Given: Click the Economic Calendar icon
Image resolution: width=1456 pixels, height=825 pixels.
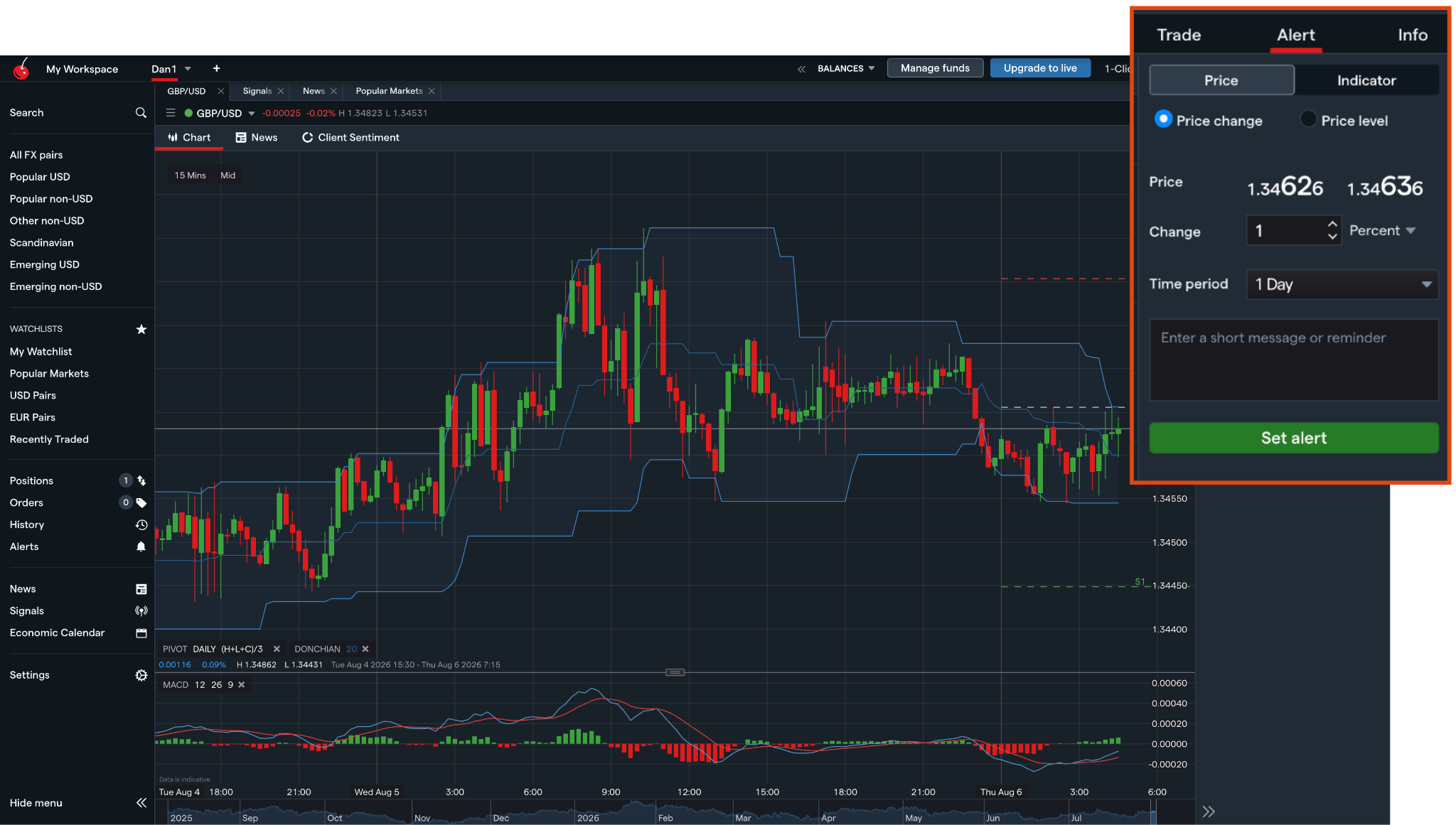Looking at the screenshot, I should click(141, 633).
